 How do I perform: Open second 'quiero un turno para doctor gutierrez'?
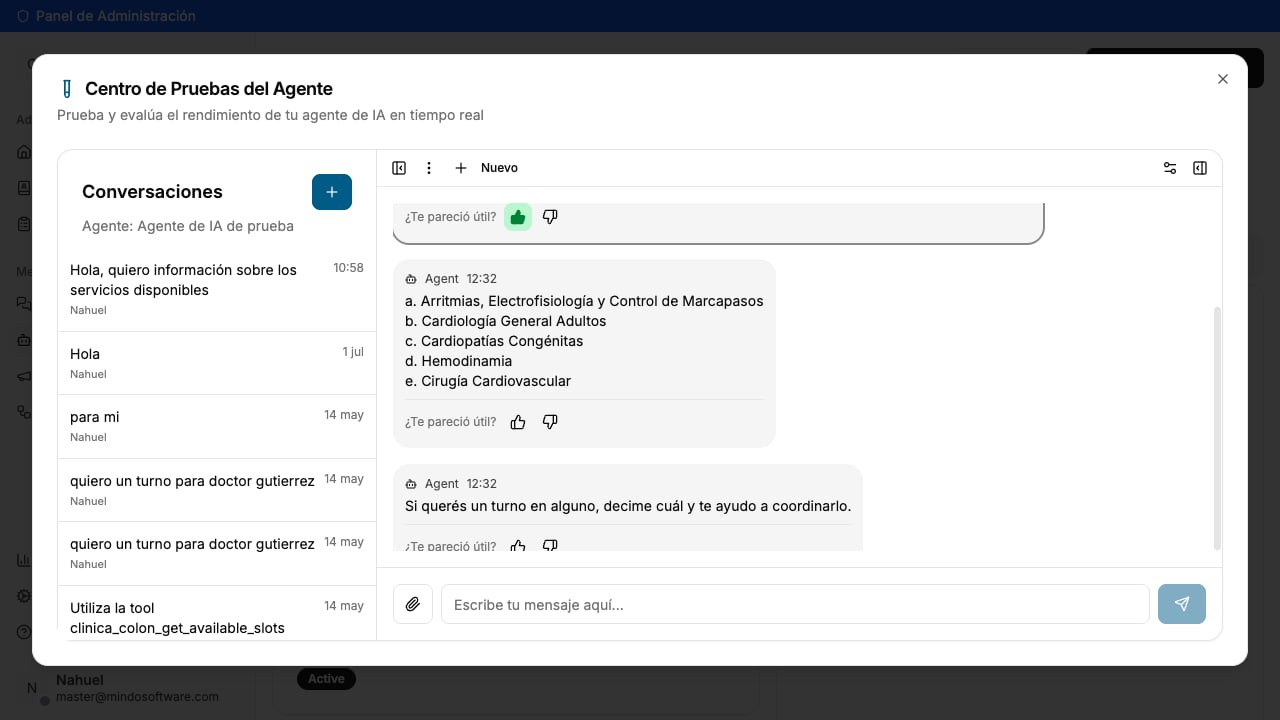217,553
